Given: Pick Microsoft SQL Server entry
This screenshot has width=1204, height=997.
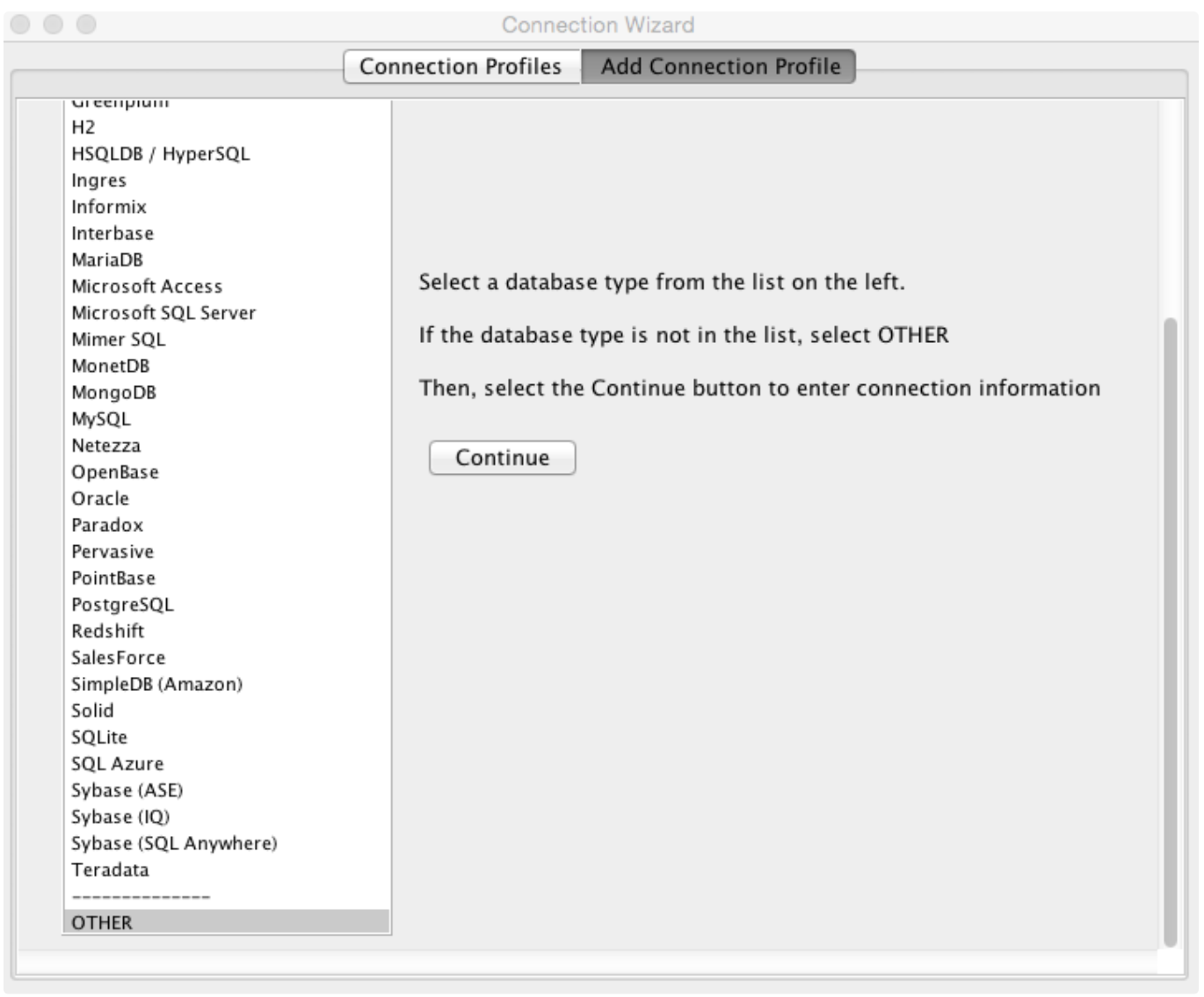Looking at the screenshot, I should [x=163, y=313].
